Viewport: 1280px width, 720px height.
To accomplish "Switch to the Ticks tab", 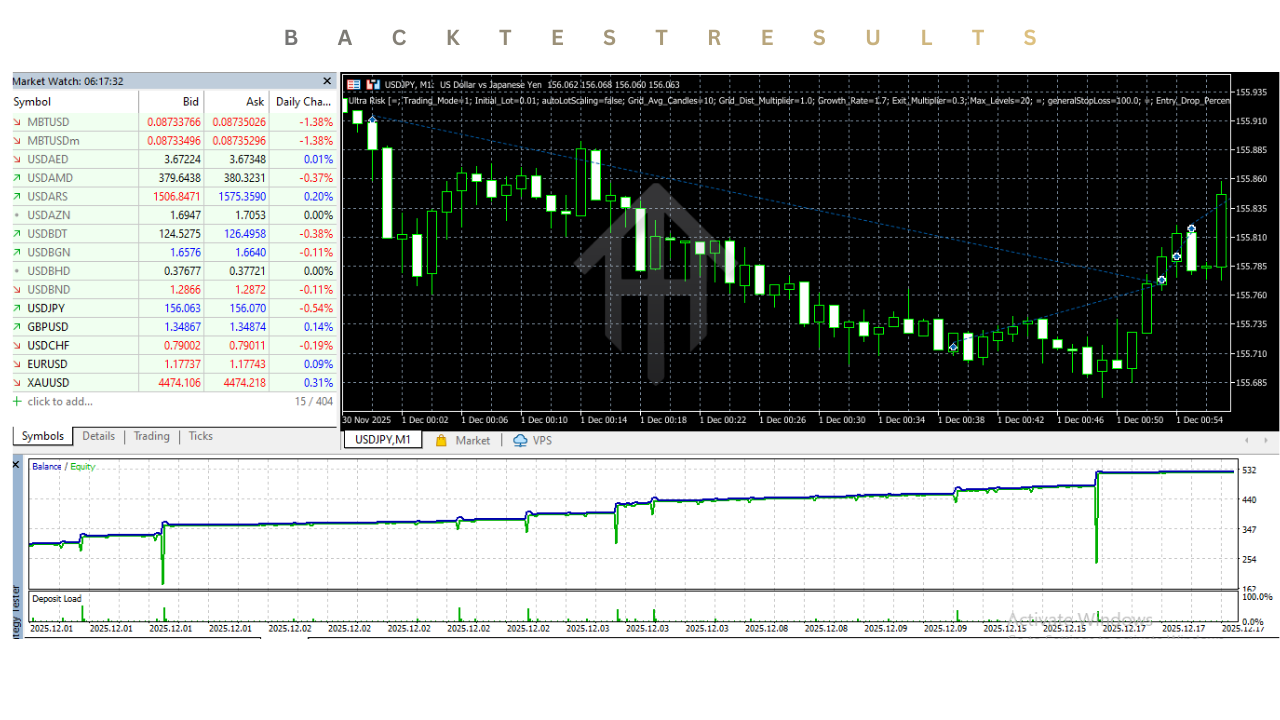I will [200, 436].
